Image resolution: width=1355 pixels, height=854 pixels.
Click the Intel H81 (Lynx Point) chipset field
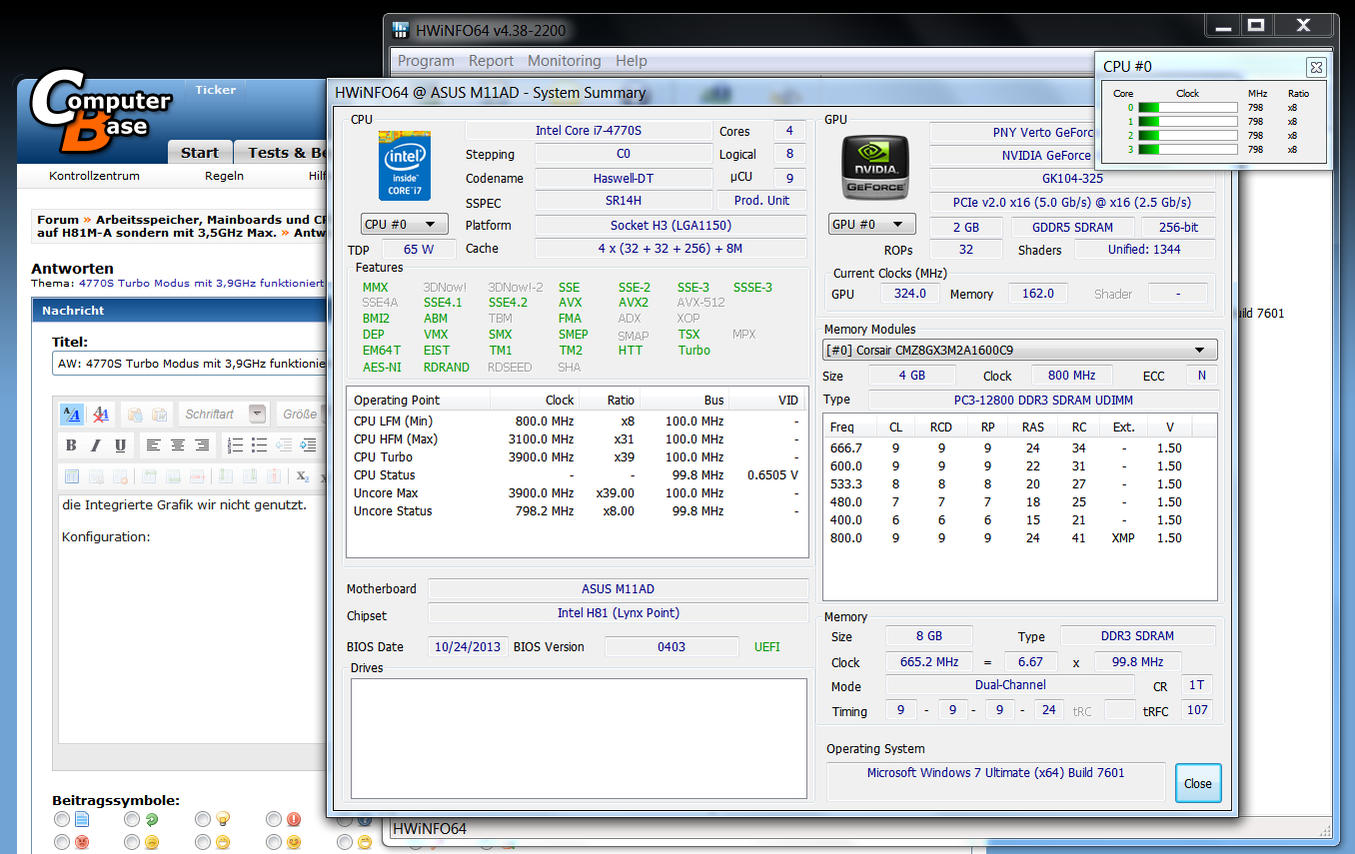tap(618, 613)
